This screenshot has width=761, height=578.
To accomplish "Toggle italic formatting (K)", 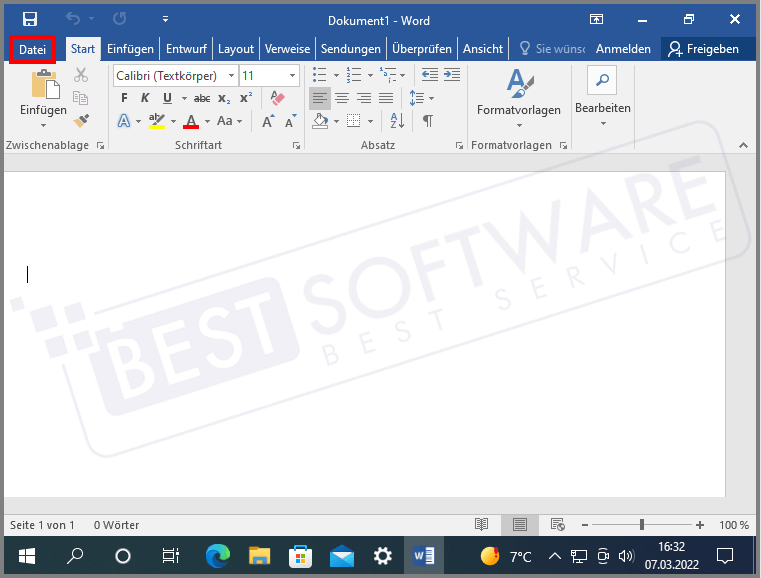I will (145, 98).
